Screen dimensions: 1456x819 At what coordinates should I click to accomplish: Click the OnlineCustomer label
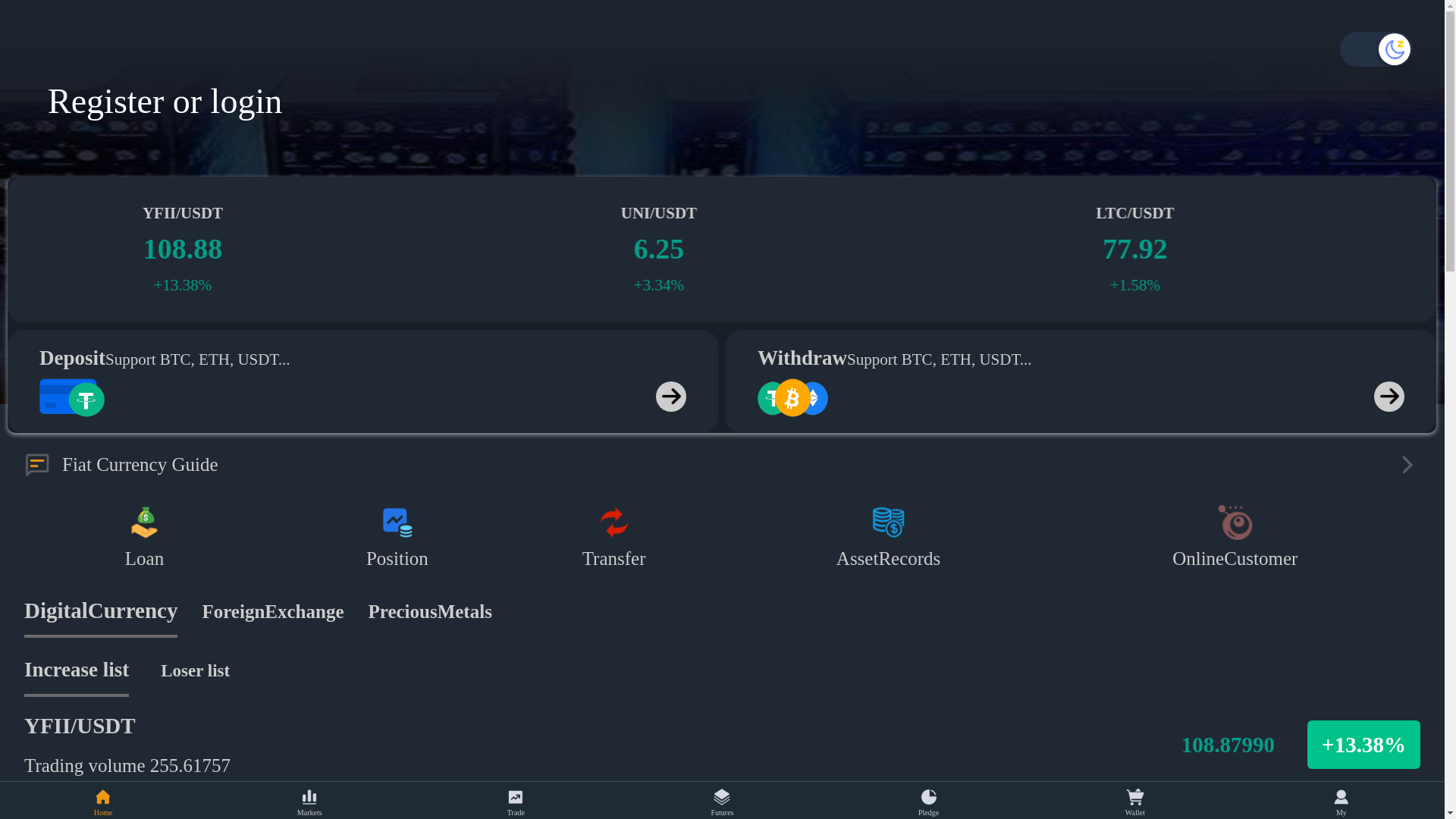pos(1235,559)
